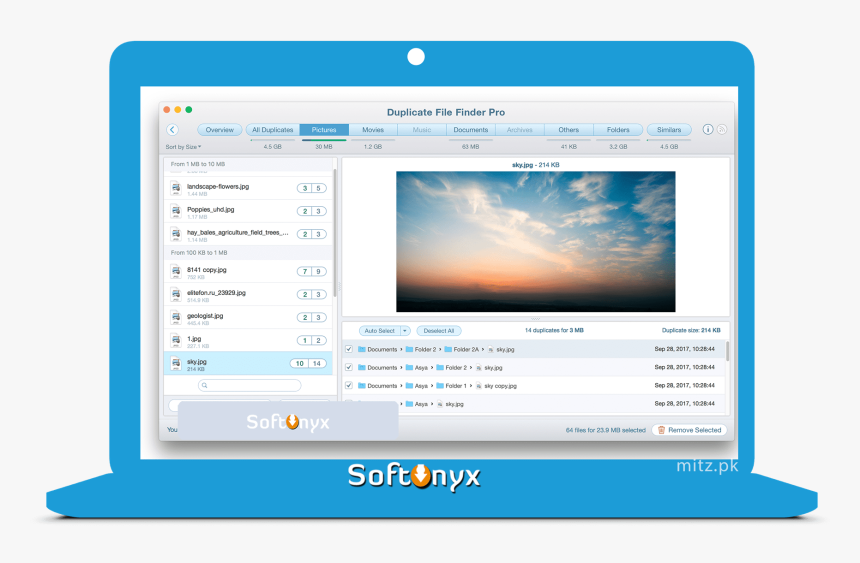The height and width of the screenshot is (563, 860).
Task: Toggle checkbox for Asya Folder 2 sky.jpg
Action: (x=349, y=367)
